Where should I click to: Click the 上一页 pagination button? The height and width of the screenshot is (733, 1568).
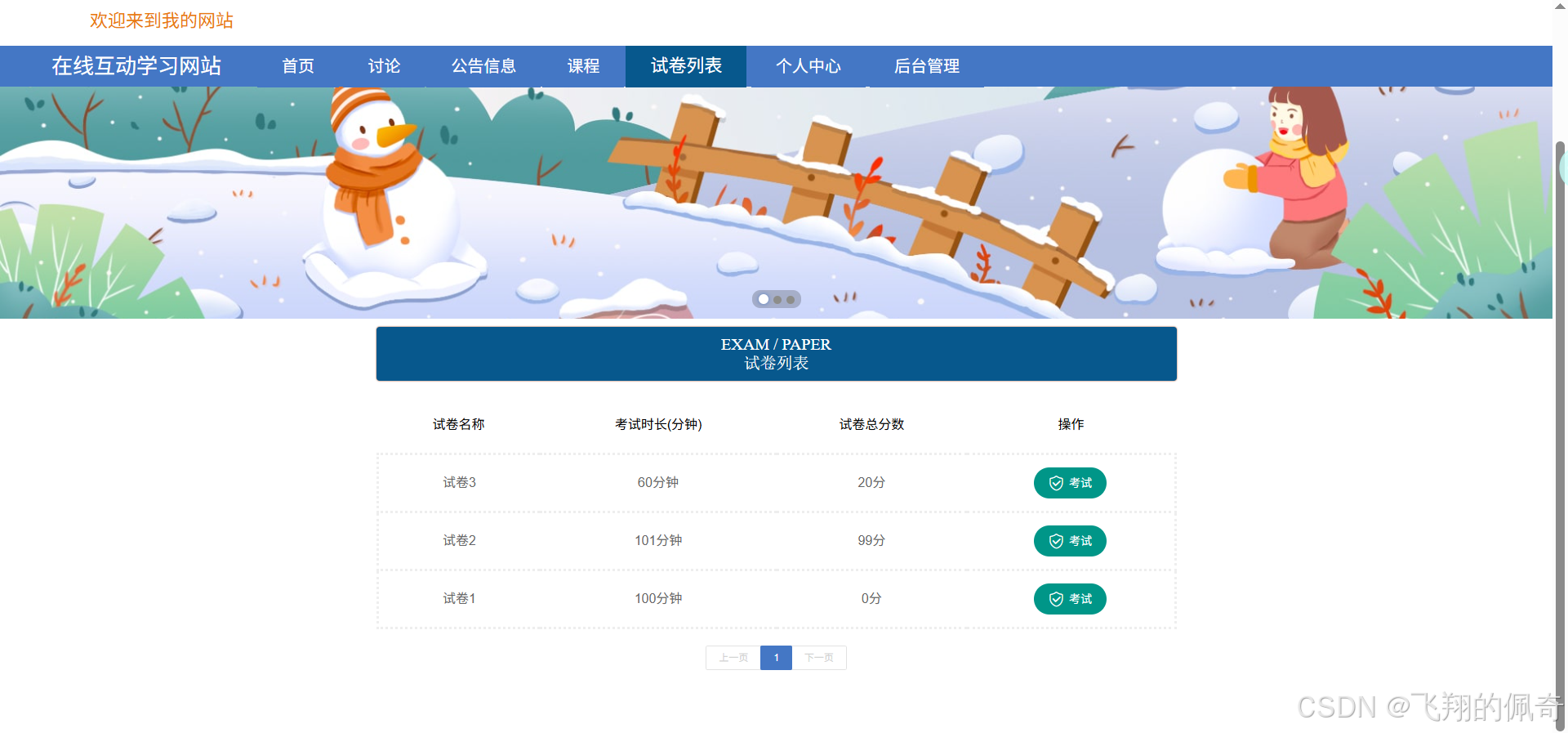(733, 658)
